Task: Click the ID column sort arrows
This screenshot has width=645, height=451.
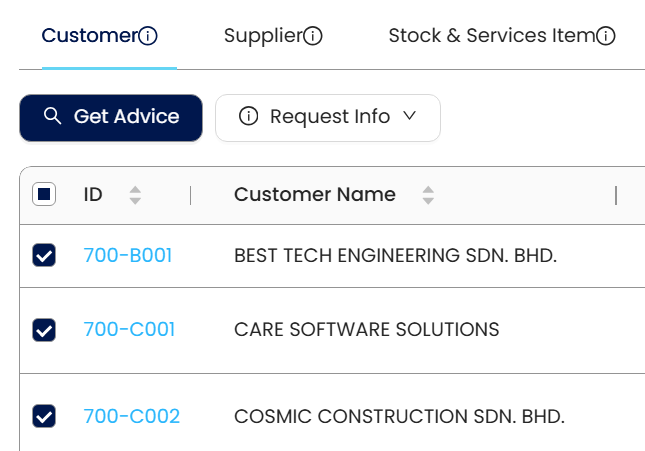Action: click(135, 195)
